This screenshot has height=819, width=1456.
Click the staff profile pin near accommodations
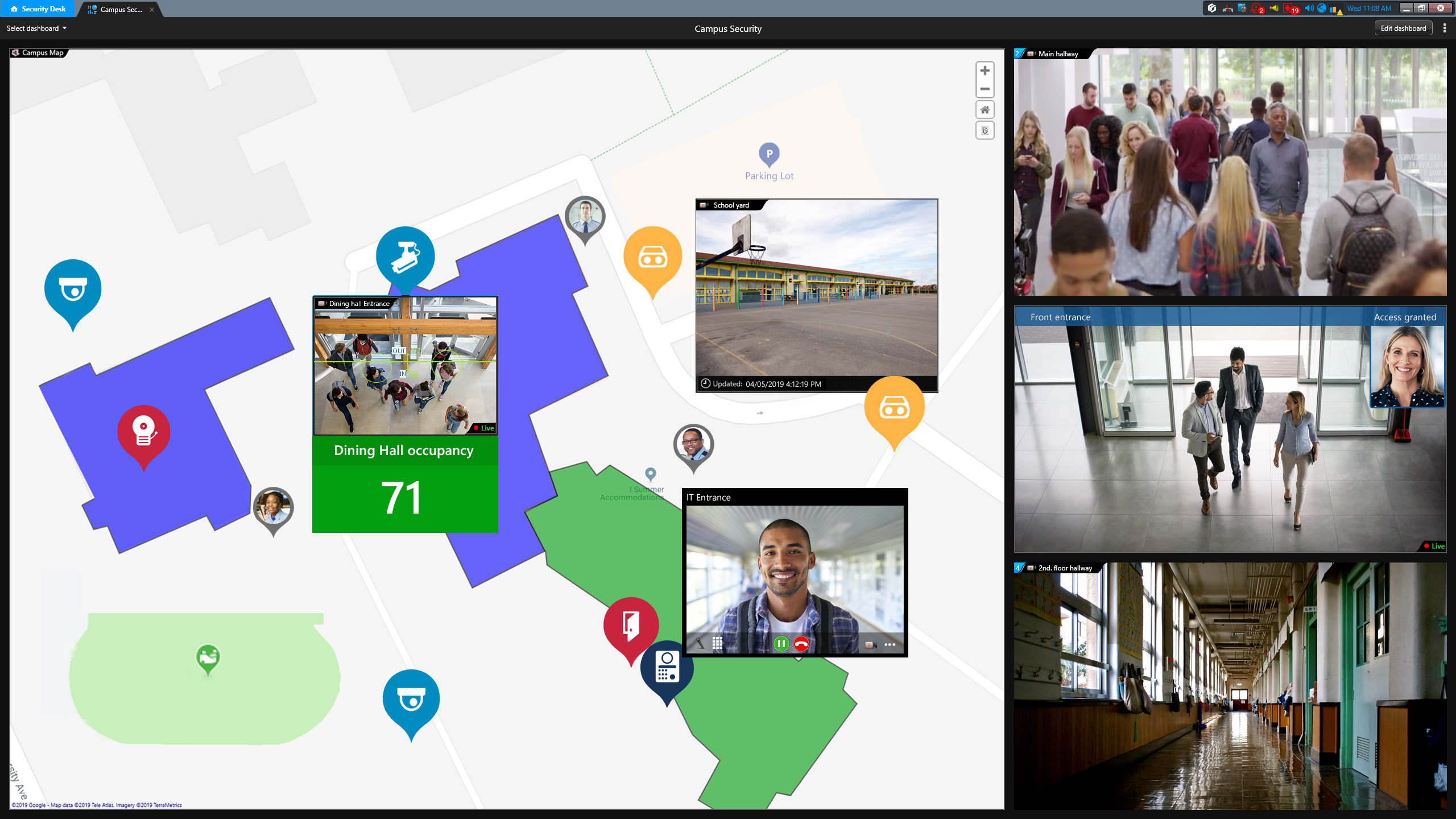693,444
